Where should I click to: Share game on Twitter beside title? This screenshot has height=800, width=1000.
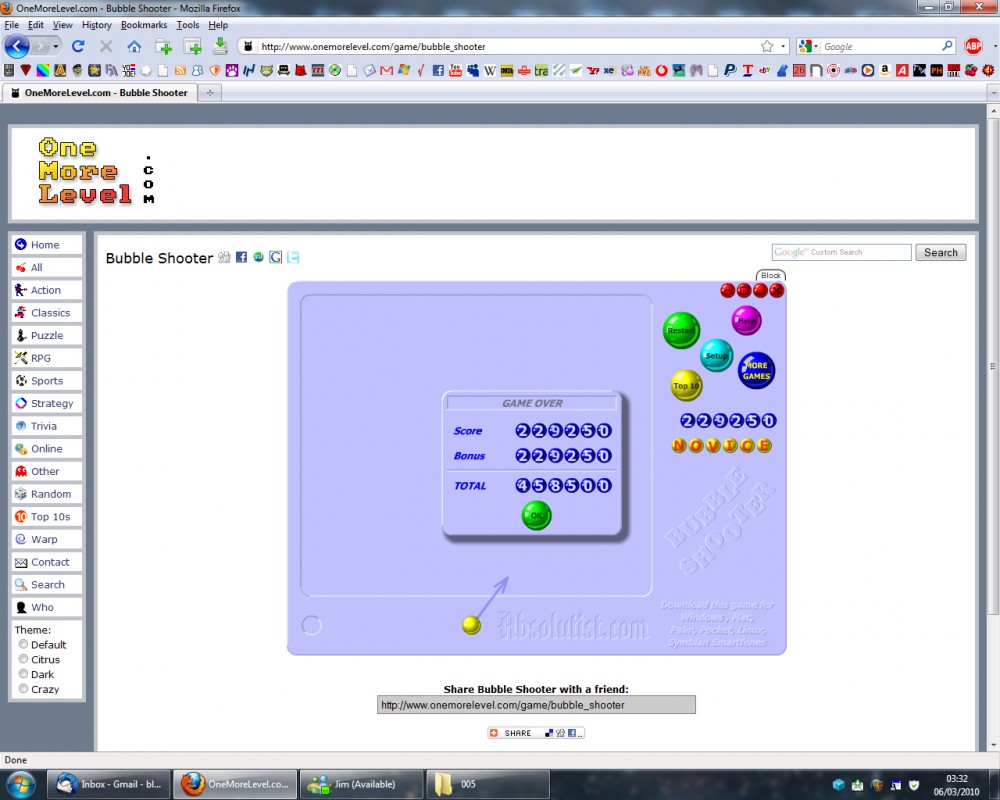point(293,257)
